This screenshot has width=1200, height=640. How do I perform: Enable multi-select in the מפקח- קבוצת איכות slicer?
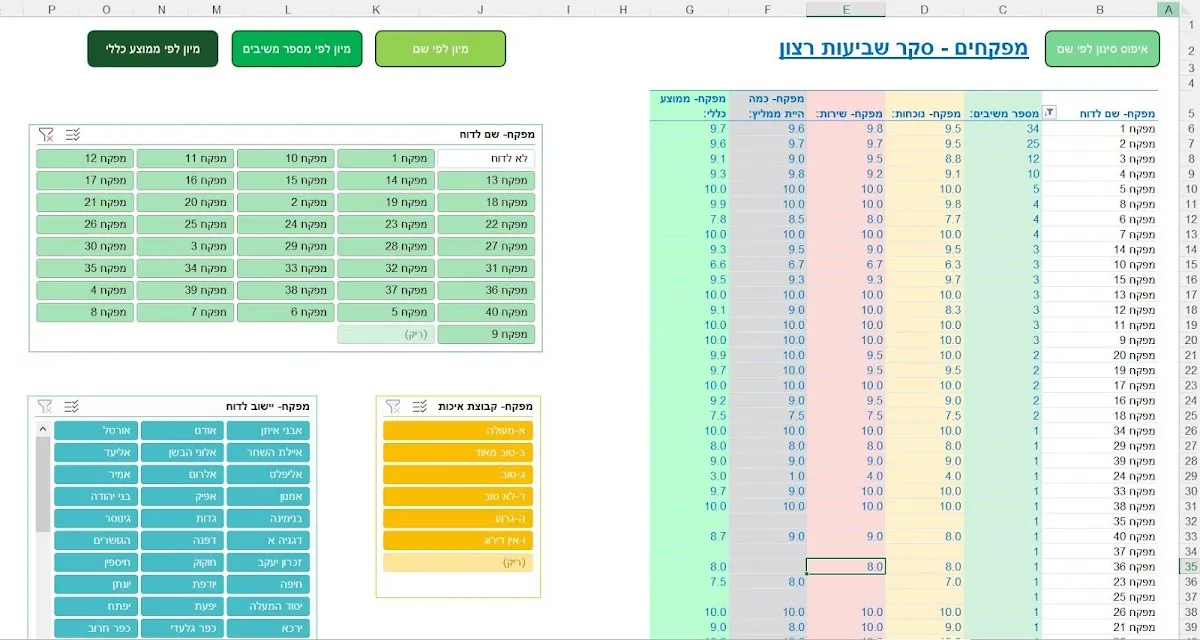(420, 406)
